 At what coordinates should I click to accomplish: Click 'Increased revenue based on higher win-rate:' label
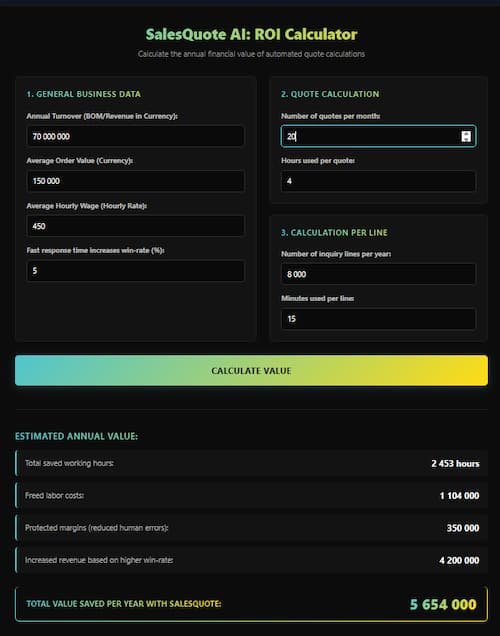[99, 560]
